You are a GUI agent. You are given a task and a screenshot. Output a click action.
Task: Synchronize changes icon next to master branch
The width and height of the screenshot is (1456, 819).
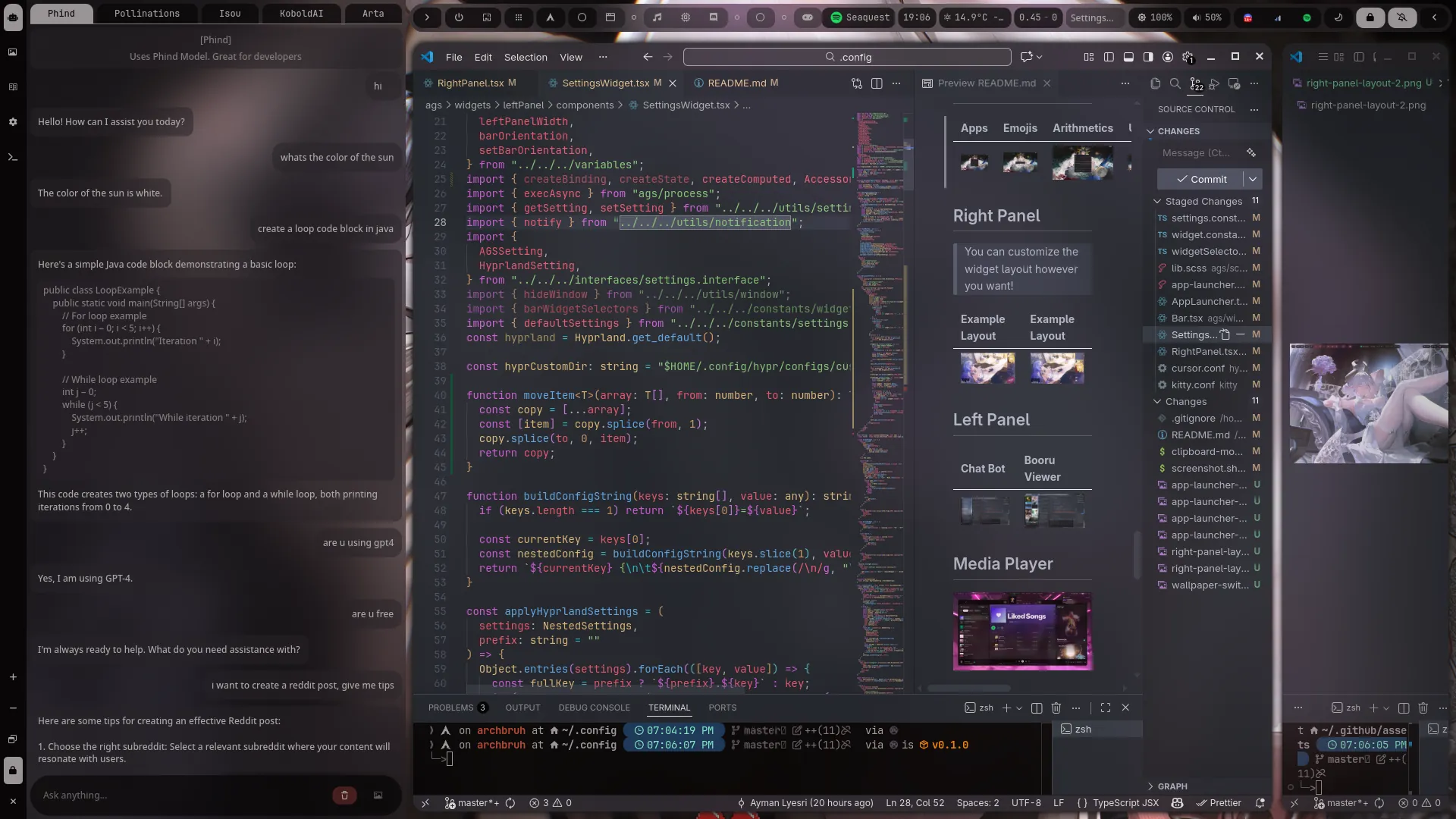pos(510,802)
